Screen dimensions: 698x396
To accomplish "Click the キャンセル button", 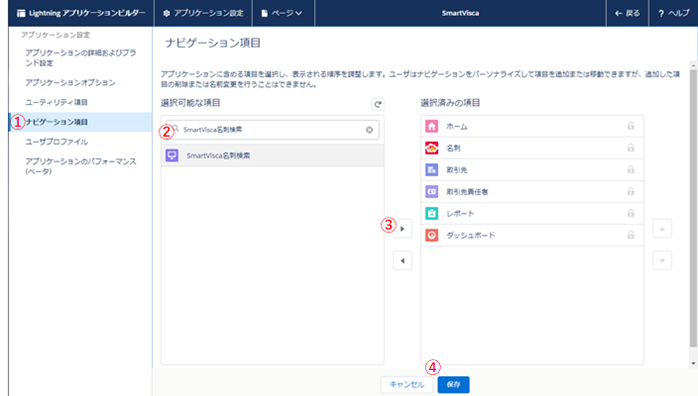I will tap(407, 385).
